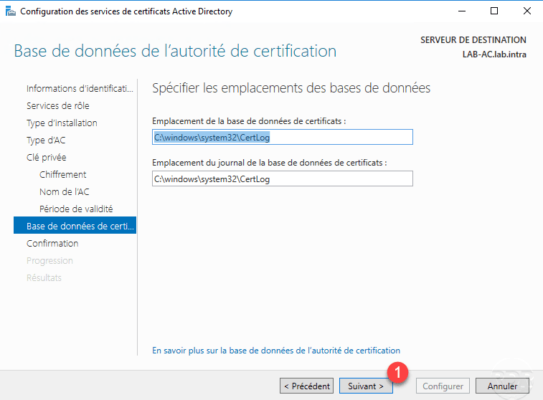543x400 pixels.
Task: Click the certificate database location field
Action: [282, 137]
